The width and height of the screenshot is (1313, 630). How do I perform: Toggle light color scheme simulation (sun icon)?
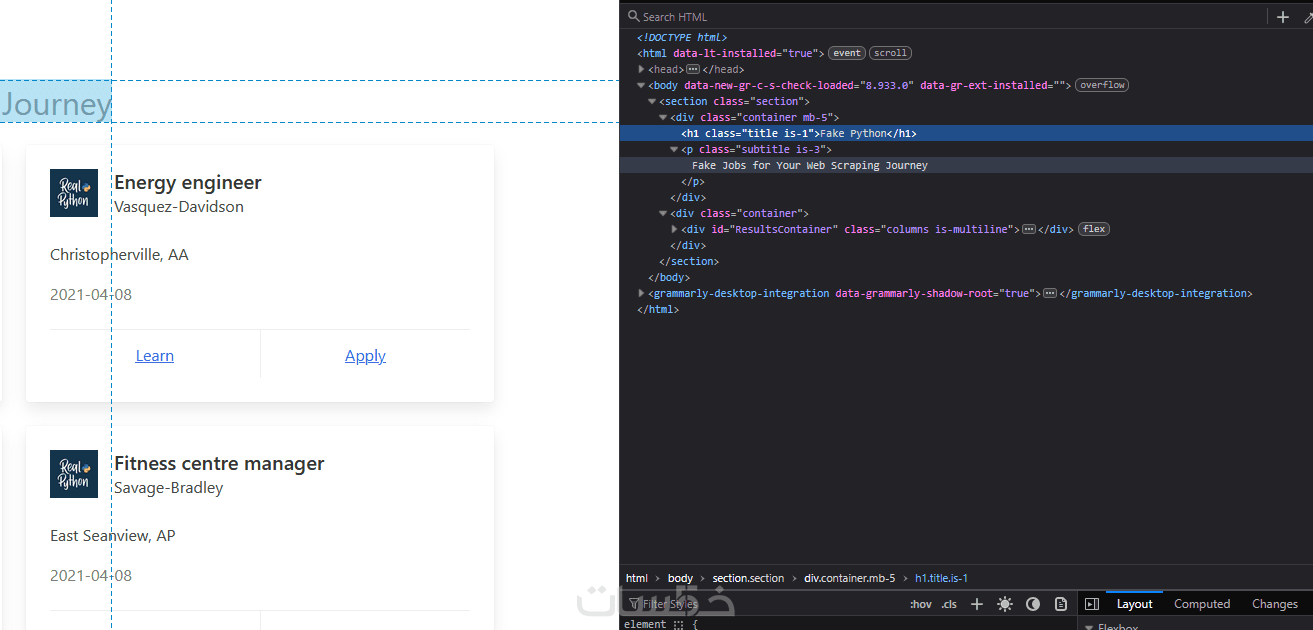1005,604
